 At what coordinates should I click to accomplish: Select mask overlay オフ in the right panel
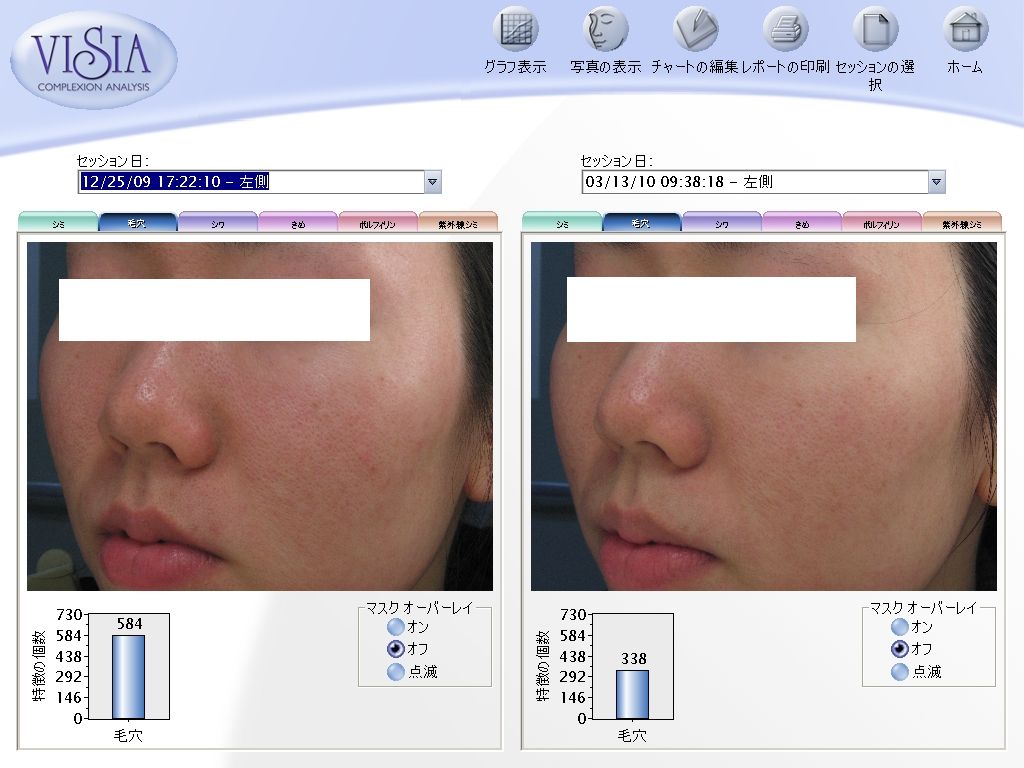click(x=900, y=648)
